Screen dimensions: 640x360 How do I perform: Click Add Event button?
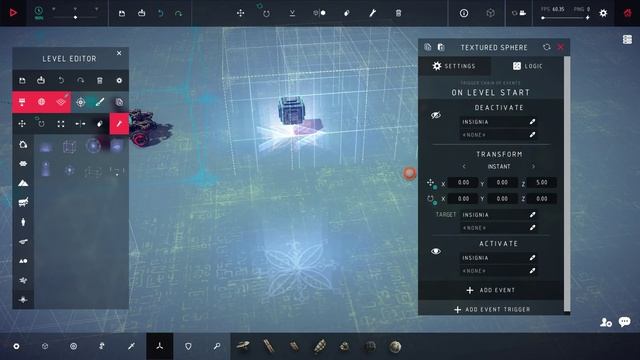(491, 290)
